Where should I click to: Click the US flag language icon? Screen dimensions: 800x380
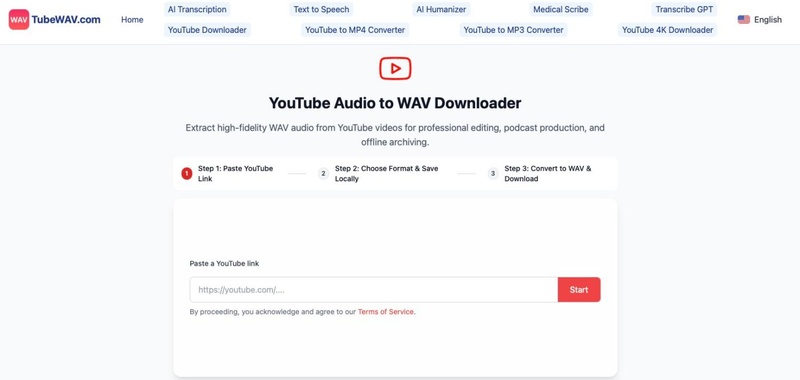pyautogui.click(x=743, y=20)
